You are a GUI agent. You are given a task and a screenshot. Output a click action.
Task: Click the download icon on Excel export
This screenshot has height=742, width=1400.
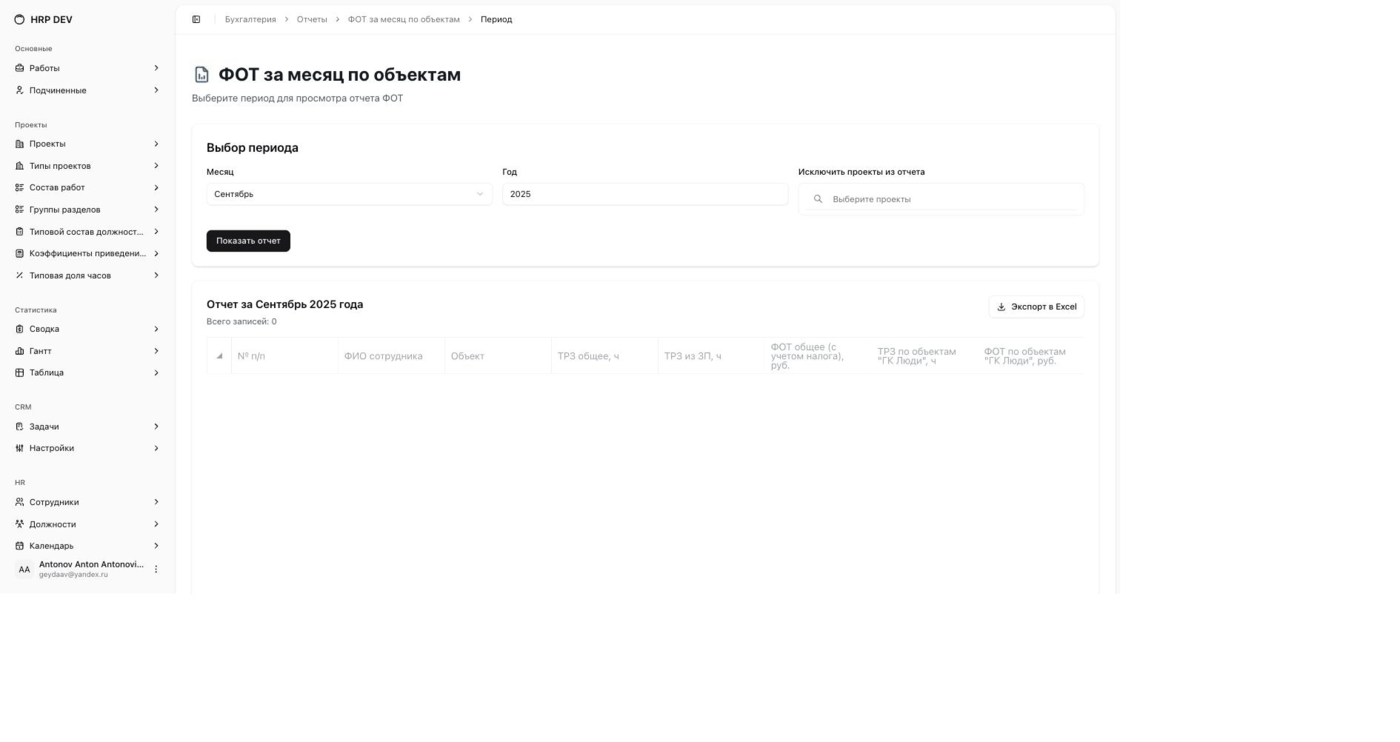(x=1001, y=307)
